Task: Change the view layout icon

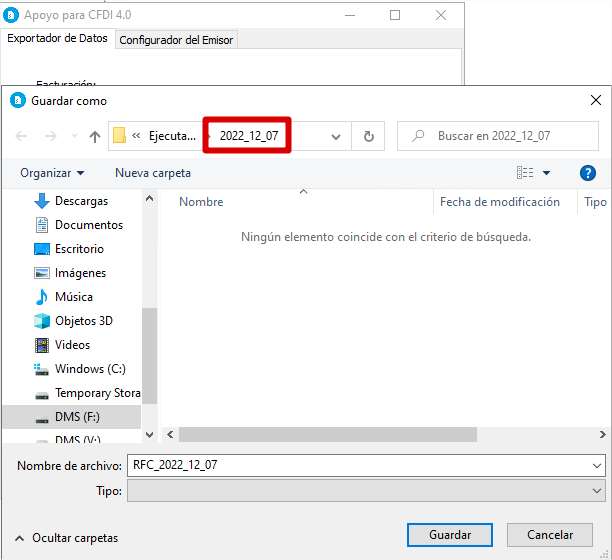Action: coord(525,172)
